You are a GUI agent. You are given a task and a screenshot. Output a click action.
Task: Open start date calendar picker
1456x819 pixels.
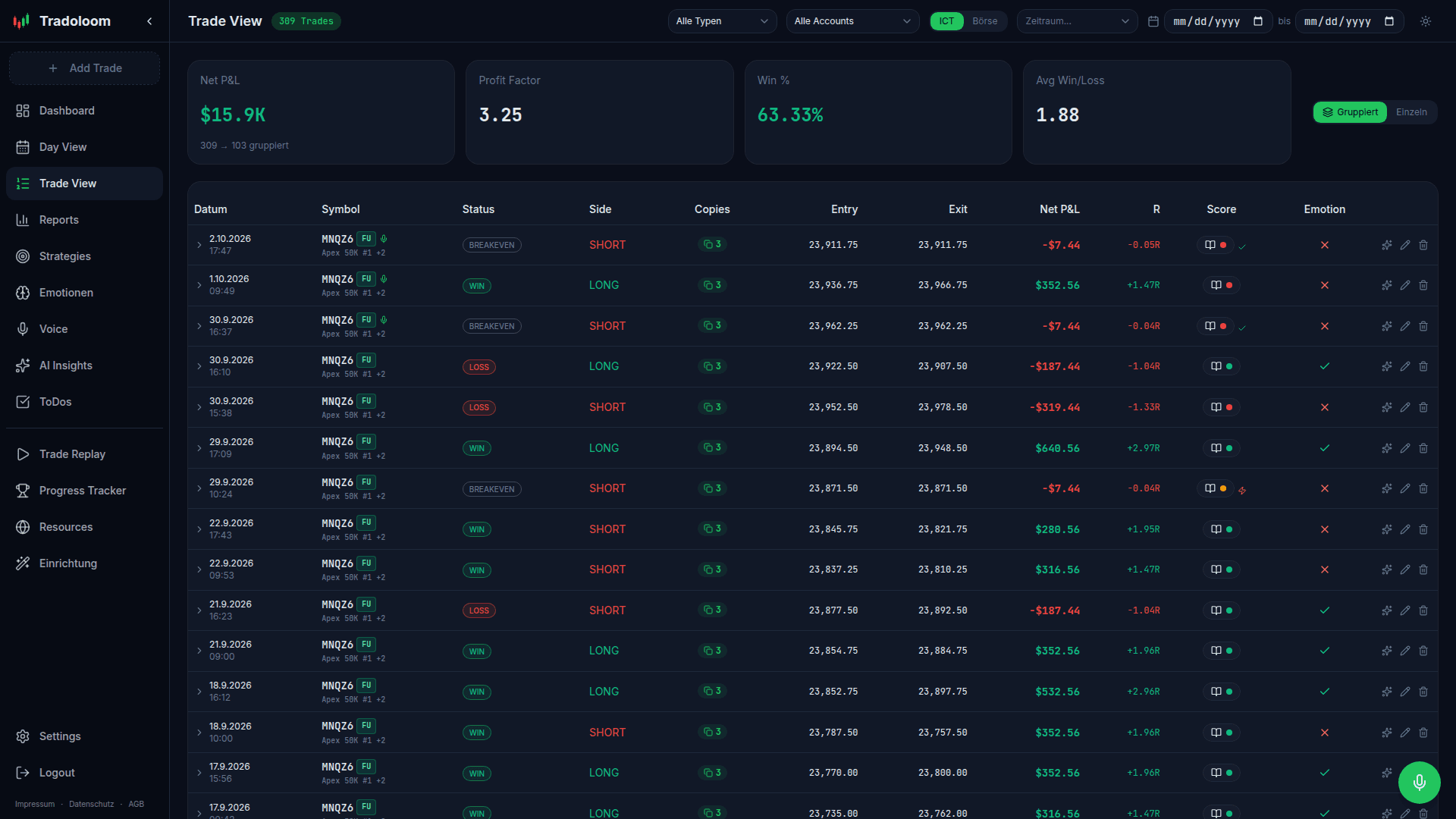coord(1258,21)
